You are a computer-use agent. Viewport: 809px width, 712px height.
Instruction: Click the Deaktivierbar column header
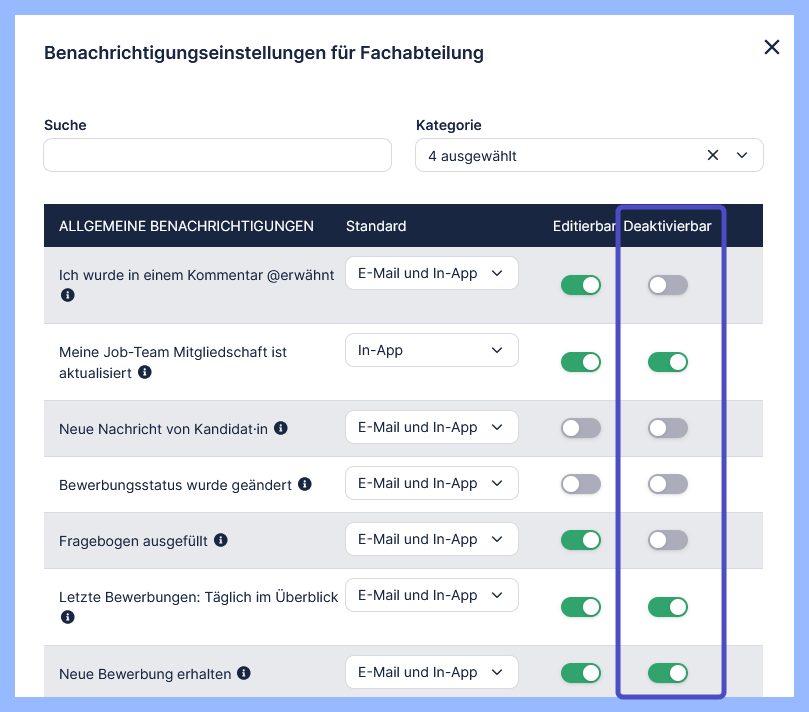coord(667,227)
